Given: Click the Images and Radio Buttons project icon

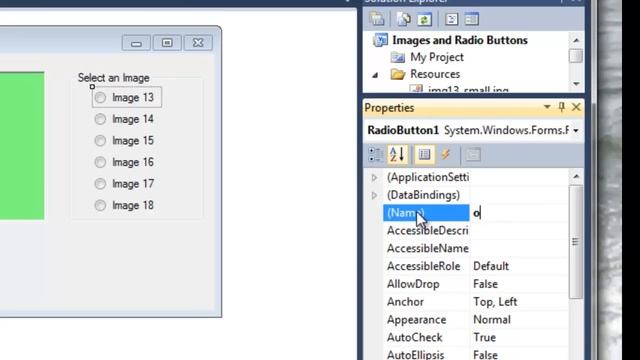Looking at the screenshot, I should click(380, 40).
